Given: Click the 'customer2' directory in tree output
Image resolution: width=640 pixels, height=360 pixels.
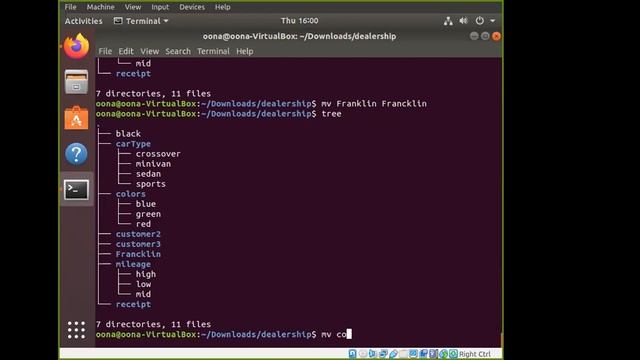Looking at the screenshot, I should click(x=138, y=234).
